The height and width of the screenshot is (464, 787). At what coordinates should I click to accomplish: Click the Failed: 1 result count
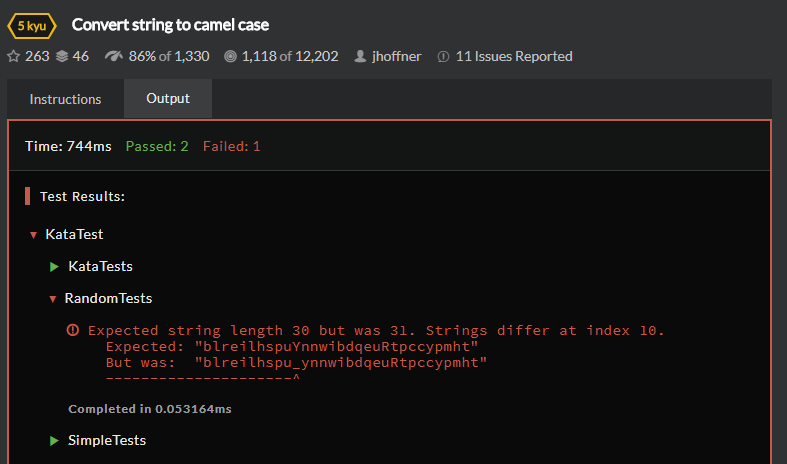[231, 146]
